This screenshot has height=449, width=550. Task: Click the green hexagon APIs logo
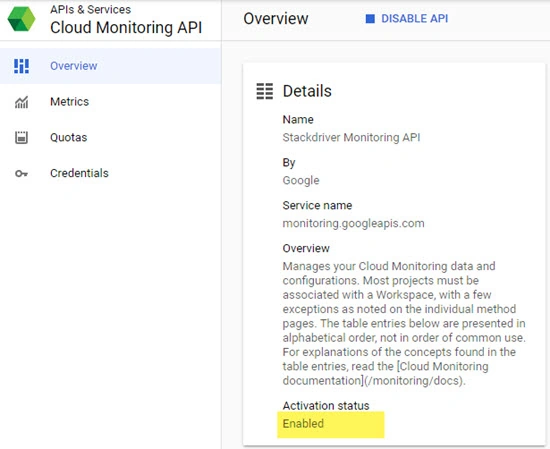(21, 19)
